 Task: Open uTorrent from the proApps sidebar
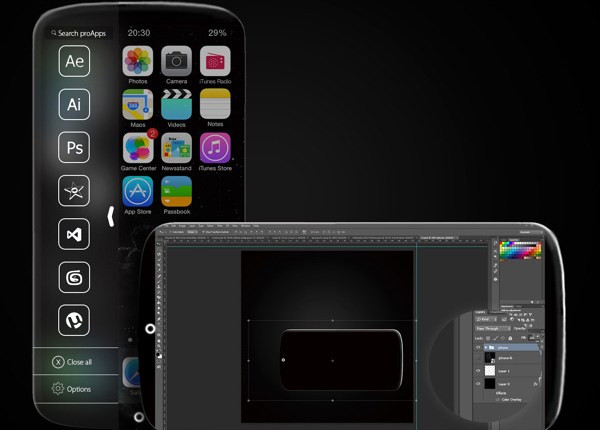tap(74, 320)
